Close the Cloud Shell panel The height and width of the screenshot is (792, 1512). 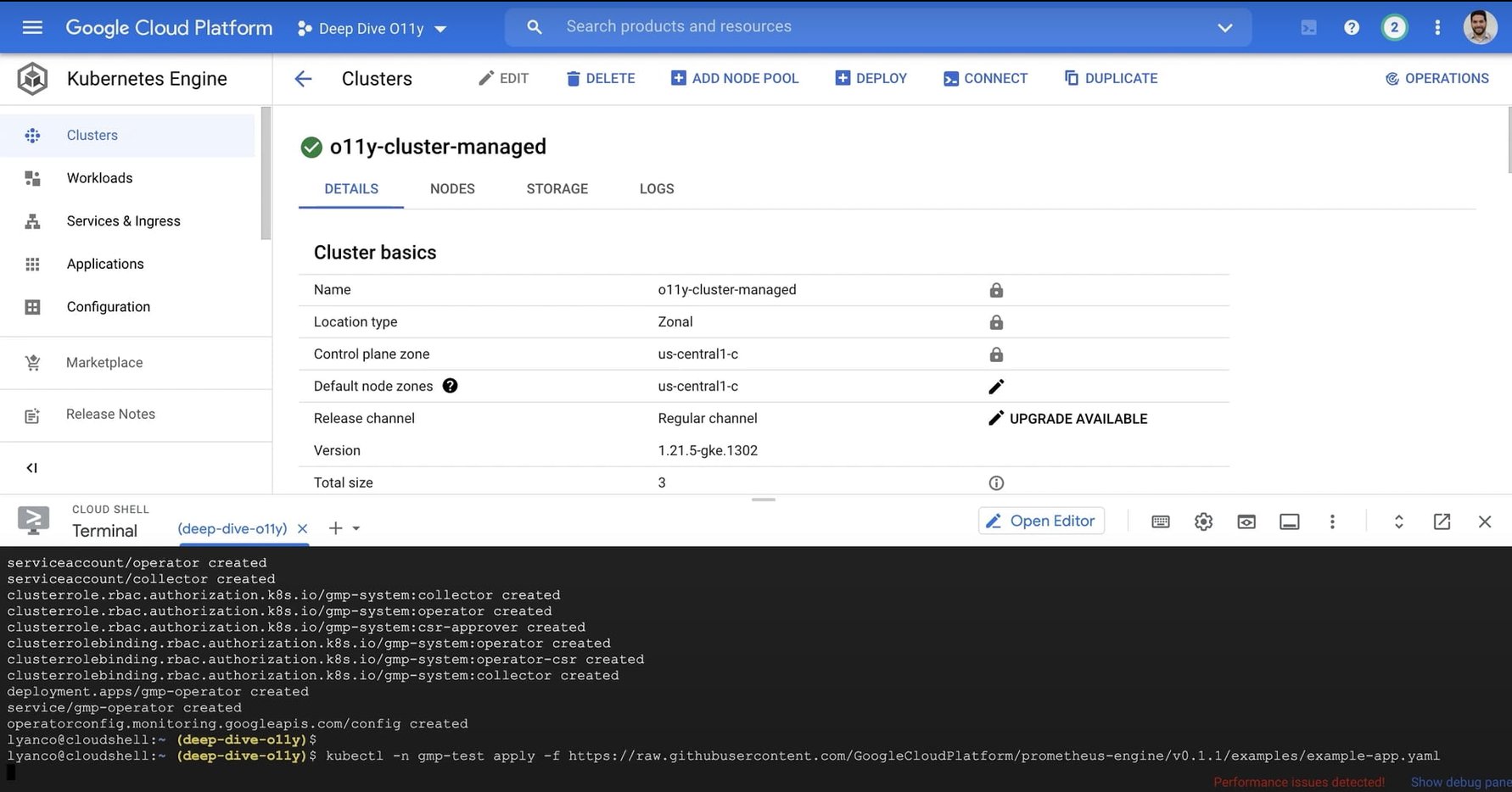click(1485, 521)
